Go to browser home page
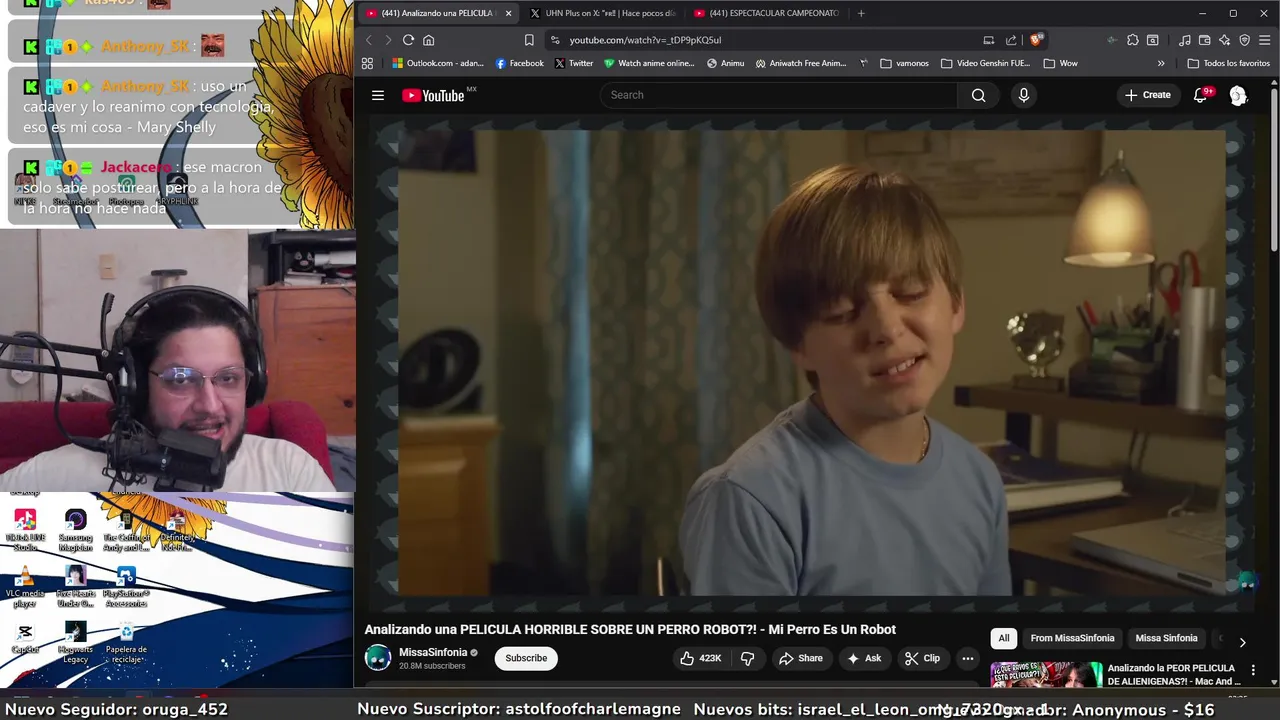Image resolution: width=1280 pixels, height=720 pixels. (x=428, y=40)
